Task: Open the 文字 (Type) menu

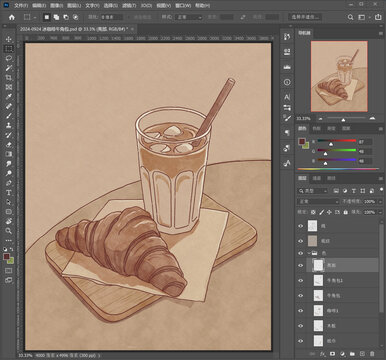Action: [92, 6]
